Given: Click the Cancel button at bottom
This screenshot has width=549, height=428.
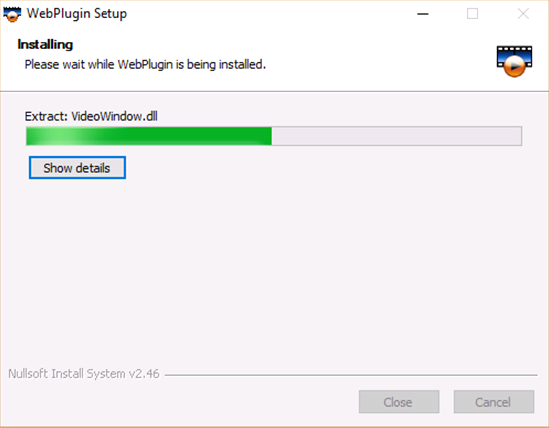Looking at the screenshot, I should tap(494, 402).
